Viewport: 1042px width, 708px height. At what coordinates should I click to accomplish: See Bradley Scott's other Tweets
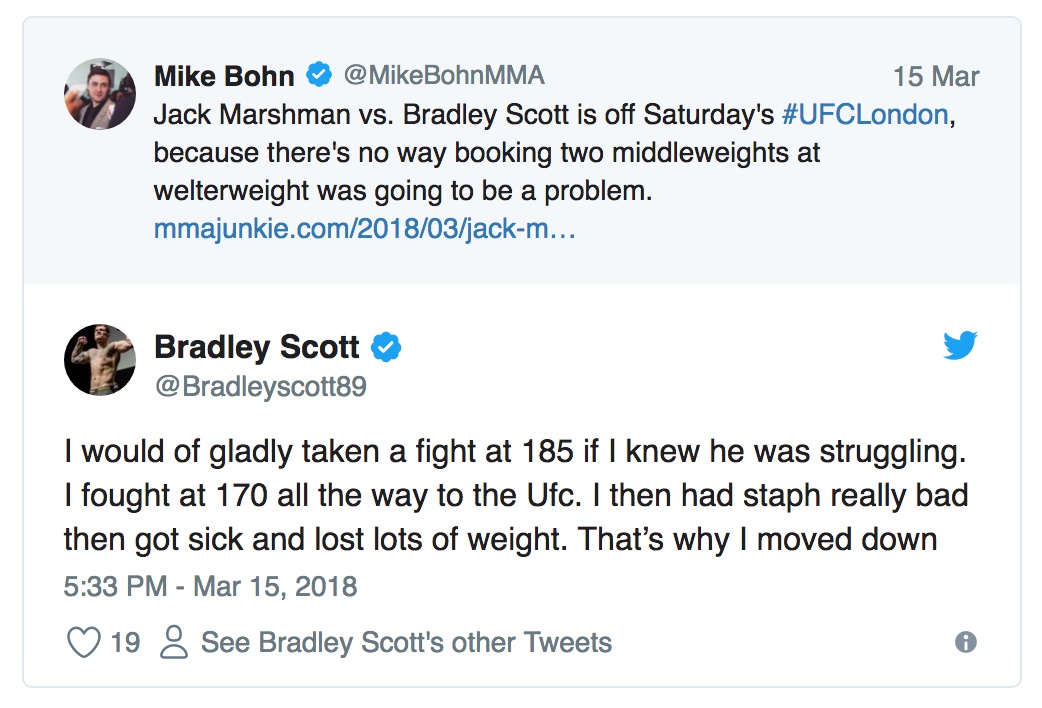(x=406, y=642)
